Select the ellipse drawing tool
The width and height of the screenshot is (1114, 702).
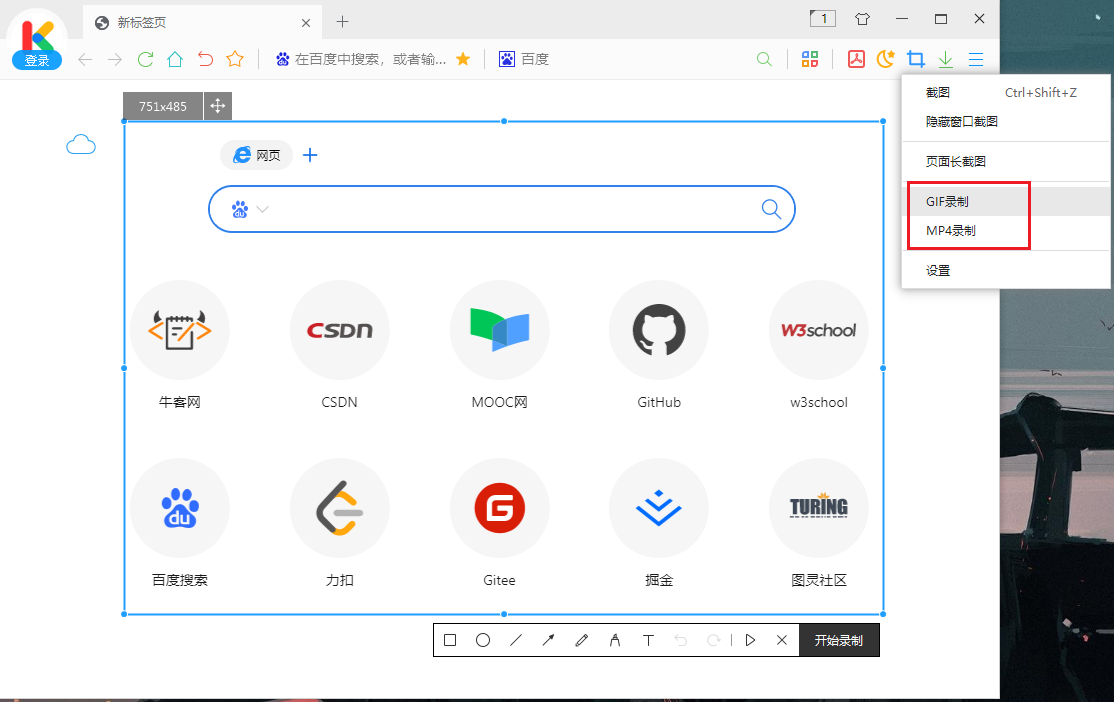(483, 640)
